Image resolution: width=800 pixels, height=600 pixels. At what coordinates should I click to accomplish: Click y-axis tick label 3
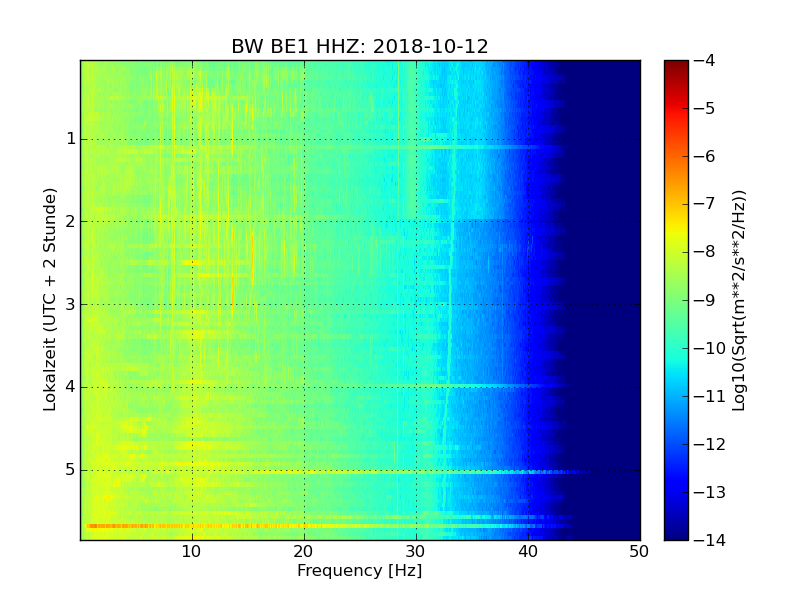[x=71, y=304]
